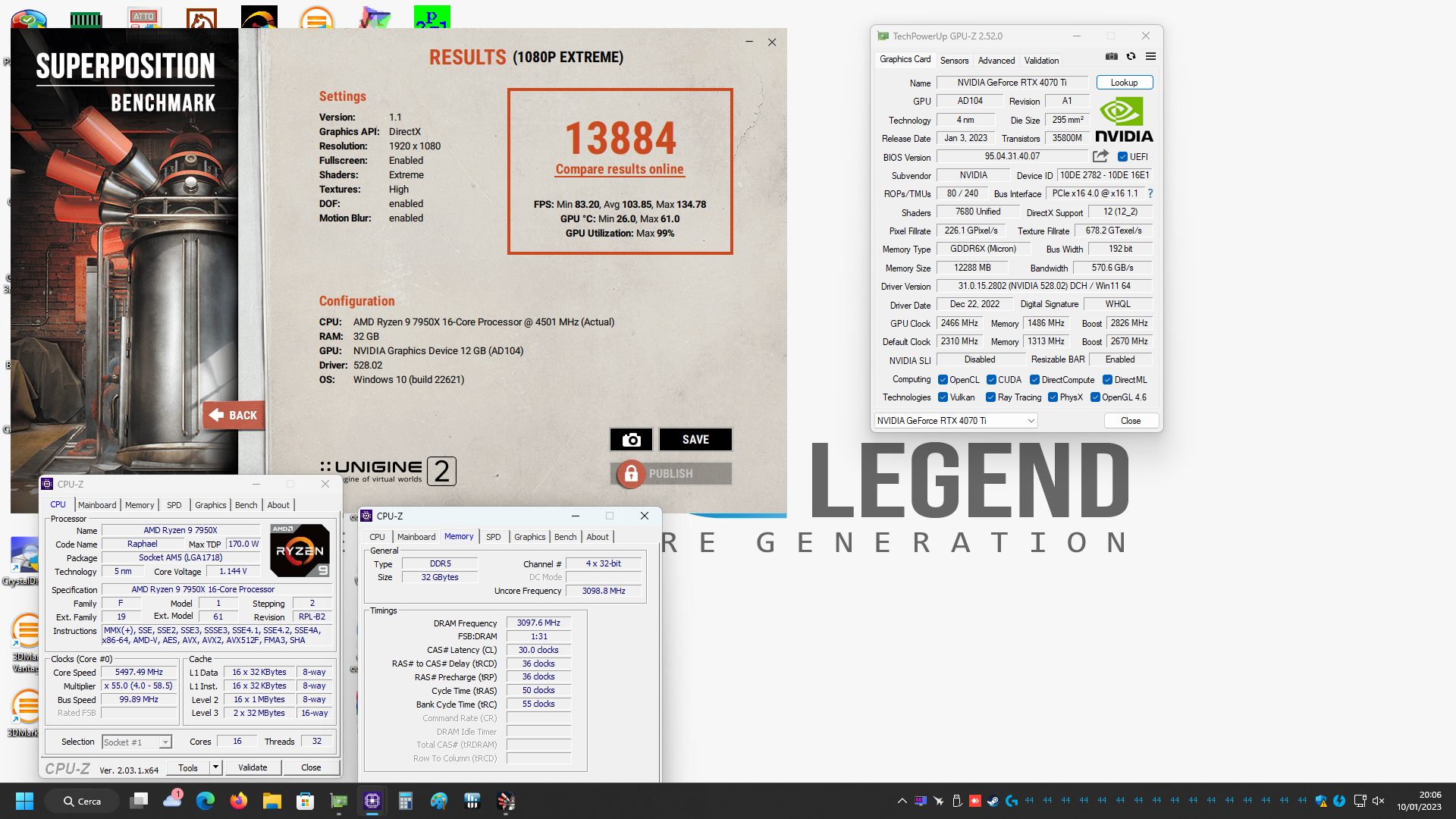Click Close button in left CPU-Z window

click(311, 767)
